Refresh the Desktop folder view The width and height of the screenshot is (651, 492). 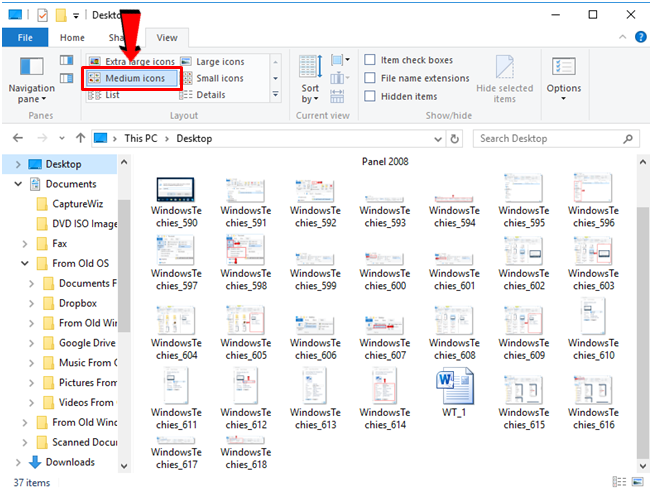[455, 139]
